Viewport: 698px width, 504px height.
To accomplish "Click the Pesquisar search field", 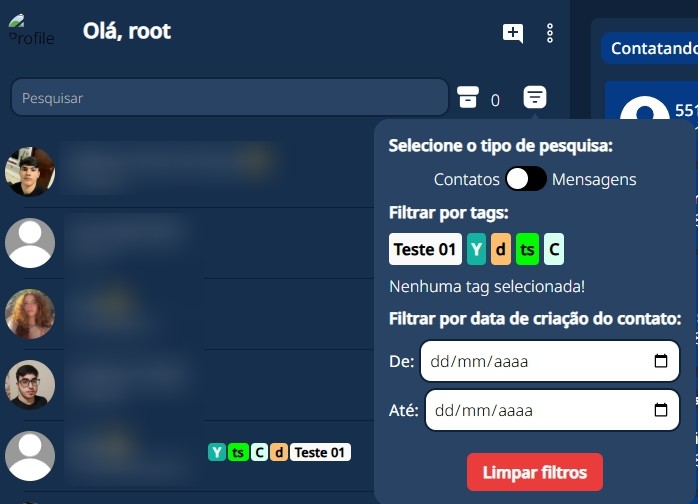I will [230, 98].
